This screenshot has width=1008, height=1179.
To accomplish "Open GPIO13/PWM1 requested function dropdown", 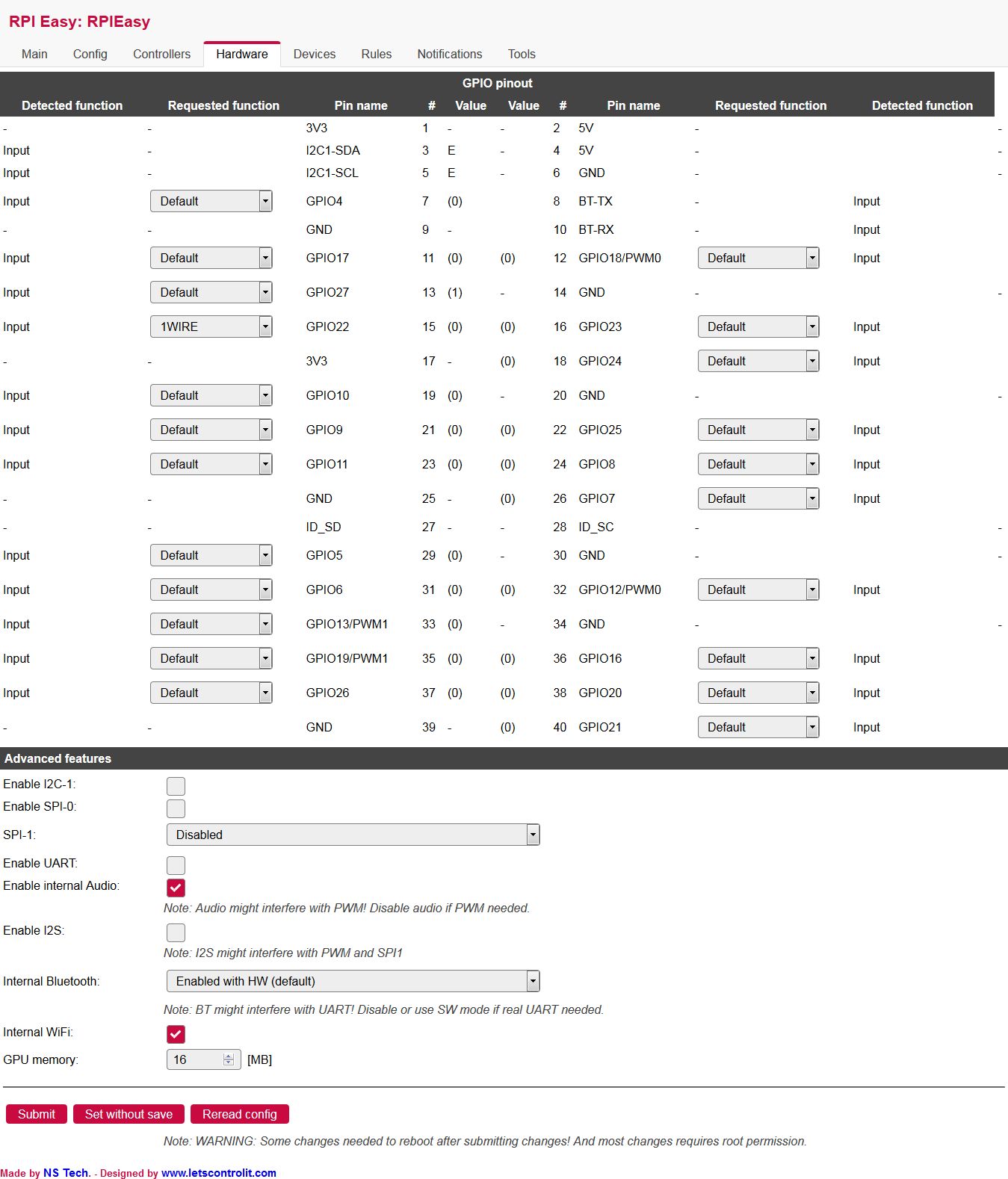I will 211,624.
